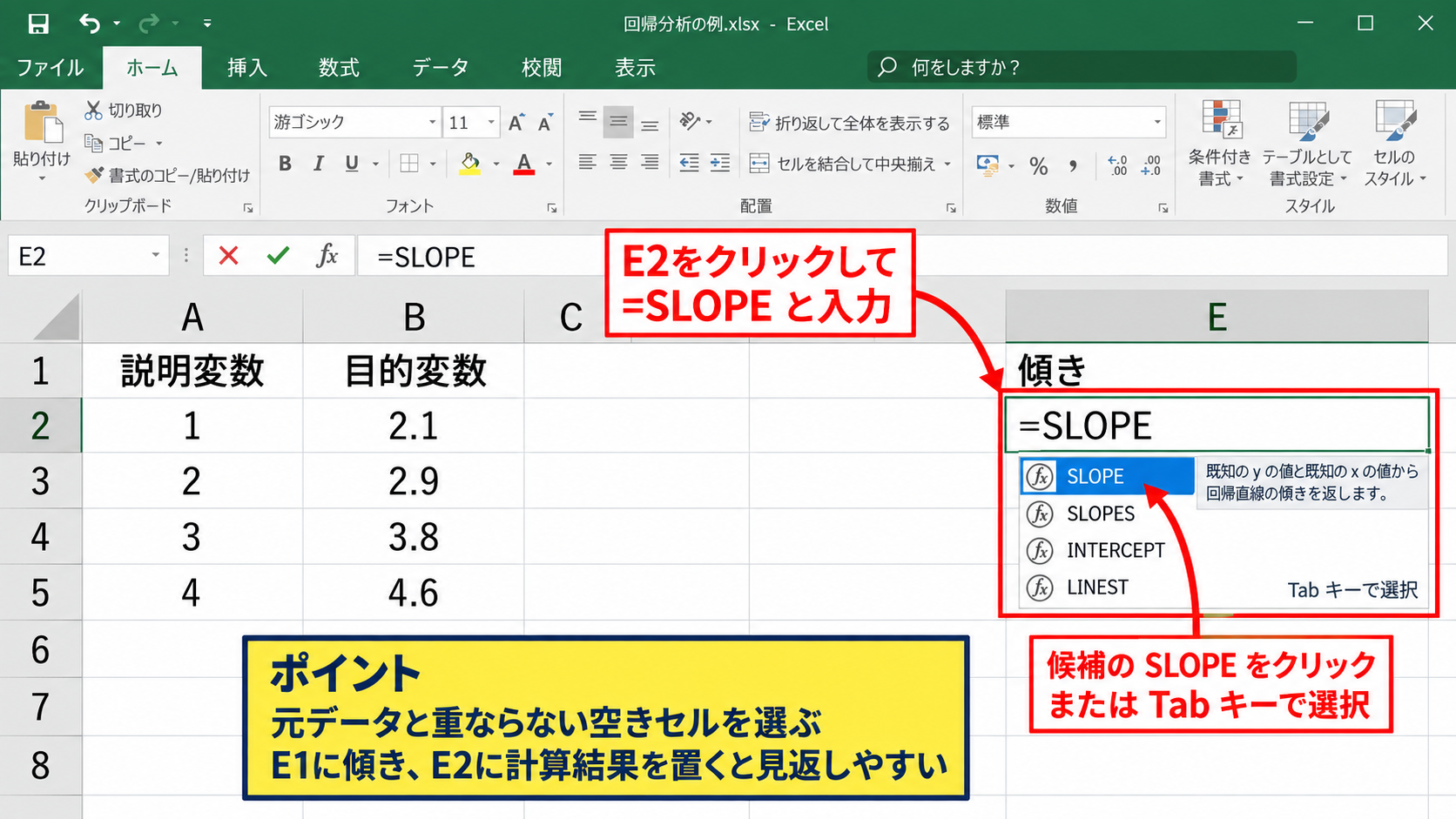
Task: Click the Borders icon
Action: 409,164
